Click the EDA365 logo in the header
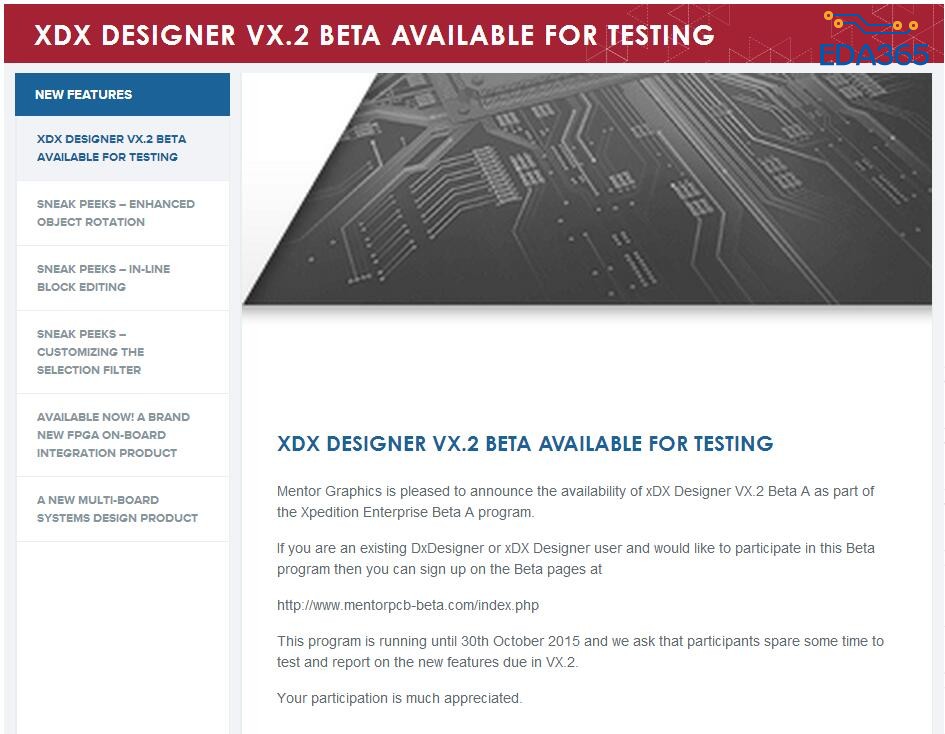945x734 pixels. (872, 40)
